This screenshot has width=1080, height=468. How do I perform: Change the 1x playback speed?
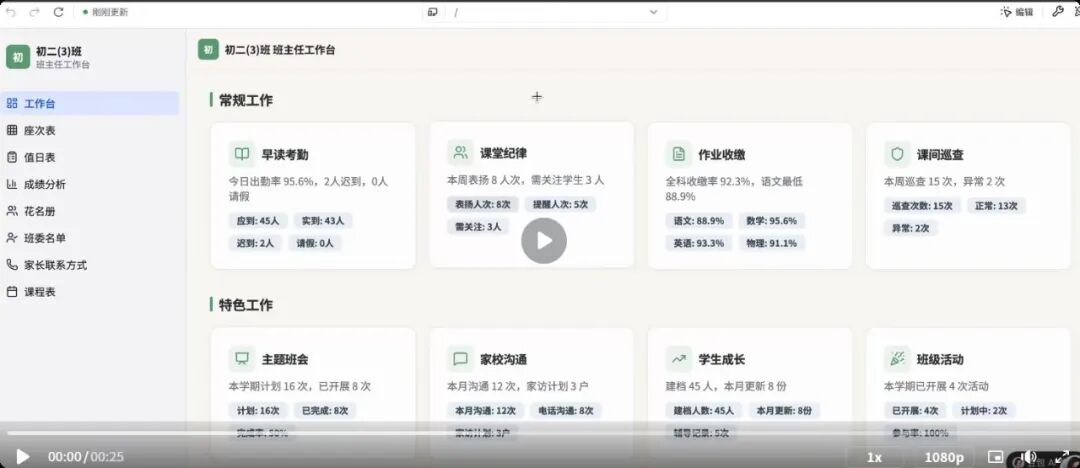tap(874, 457)
